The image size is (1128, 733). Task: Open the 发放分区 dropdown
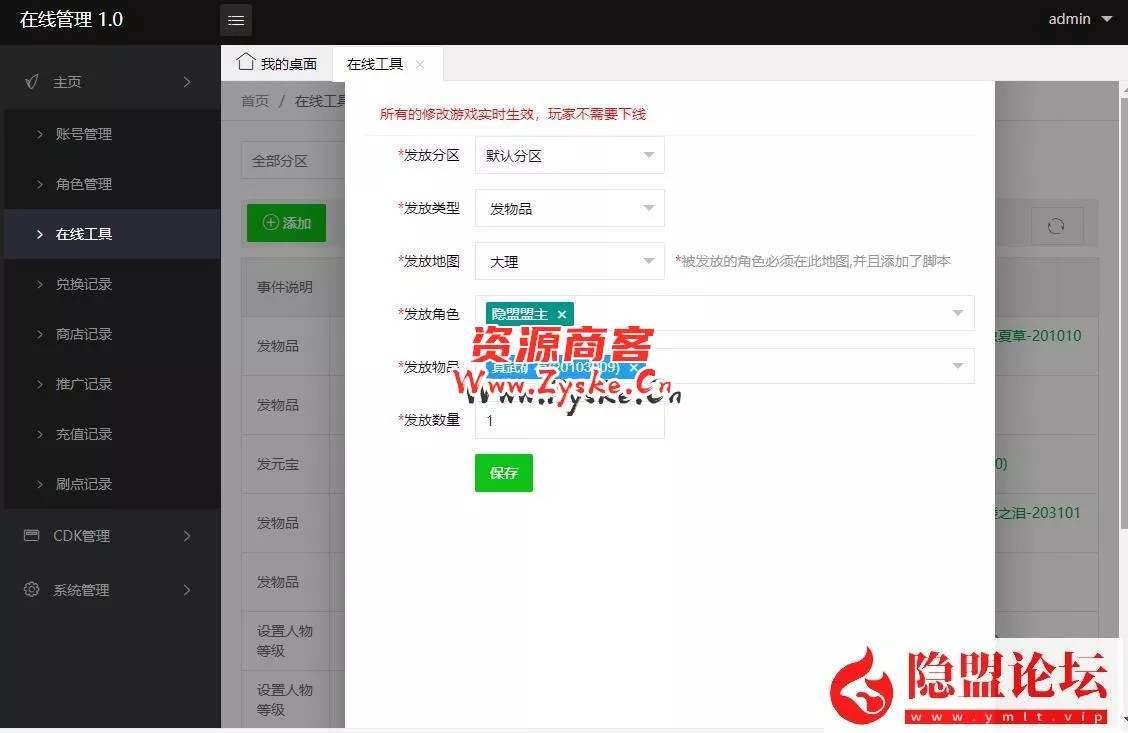pyautogui.click(x=569, y=156)
